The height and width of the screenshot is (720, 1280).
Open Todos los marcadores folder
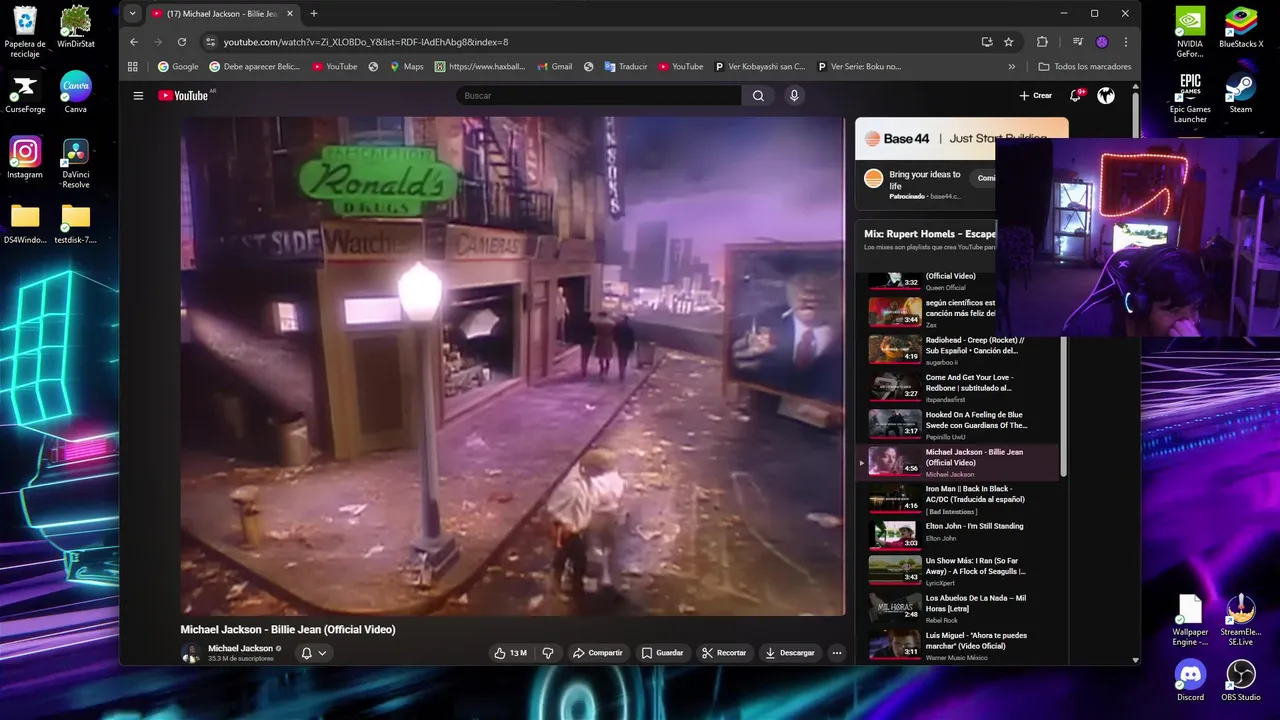1085,67
